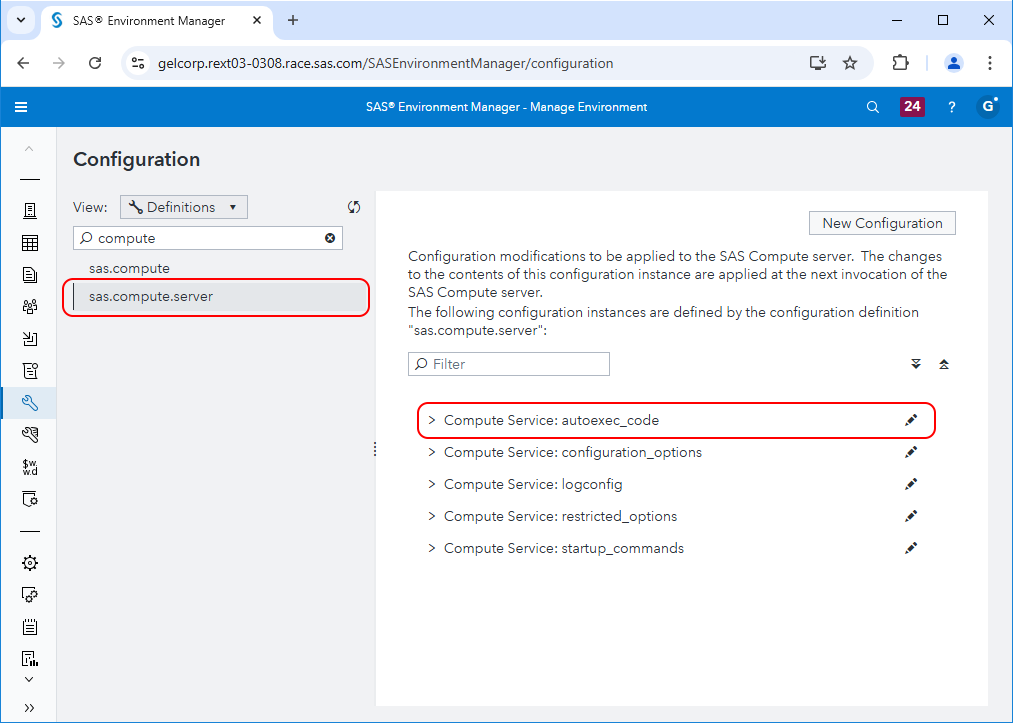1013x723 pixels.
Task: Edit Compute Service: startup_commands with pencil
Action: pos(910,548)
